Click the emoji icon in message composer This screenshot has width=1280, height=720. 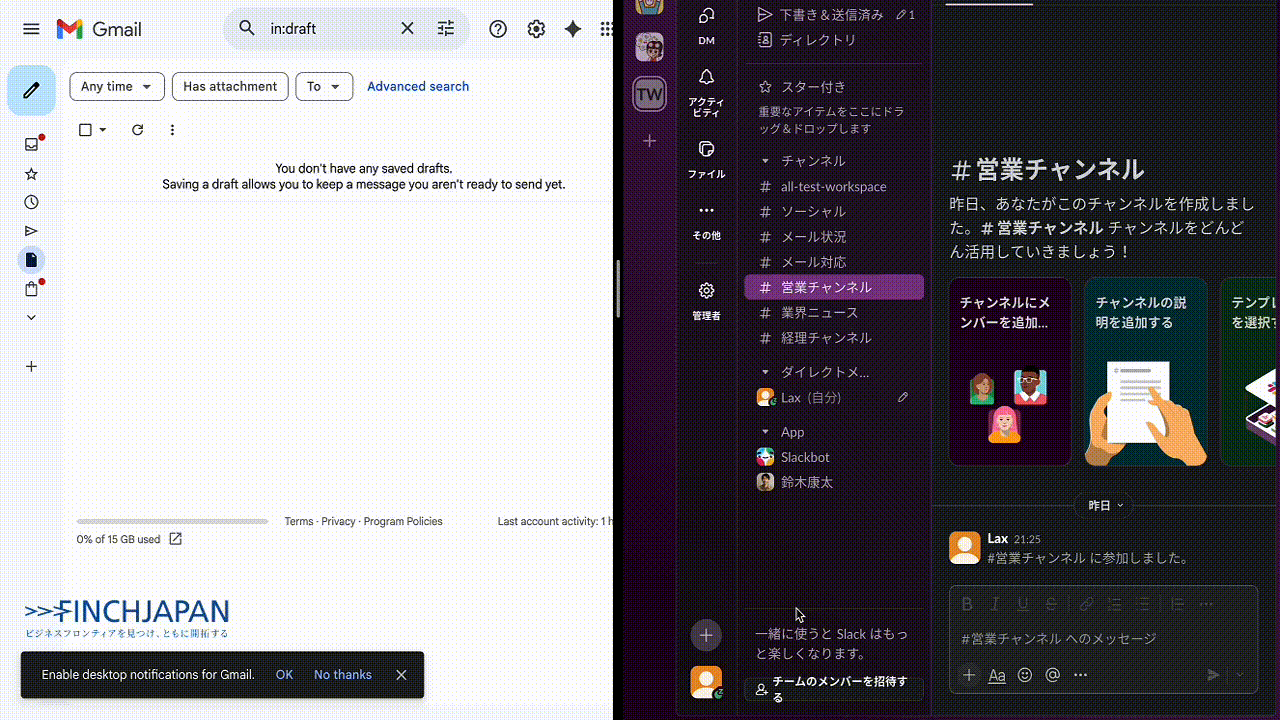click(1025, 675)
